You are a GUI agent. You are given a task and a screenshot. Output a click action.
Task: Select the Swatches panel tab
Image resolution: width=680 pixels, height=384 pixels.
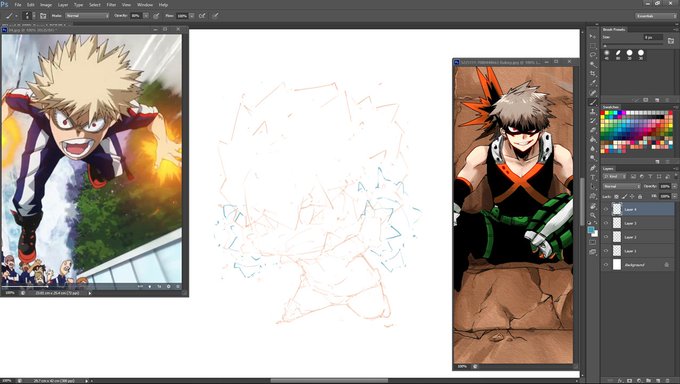pos(611,107)
